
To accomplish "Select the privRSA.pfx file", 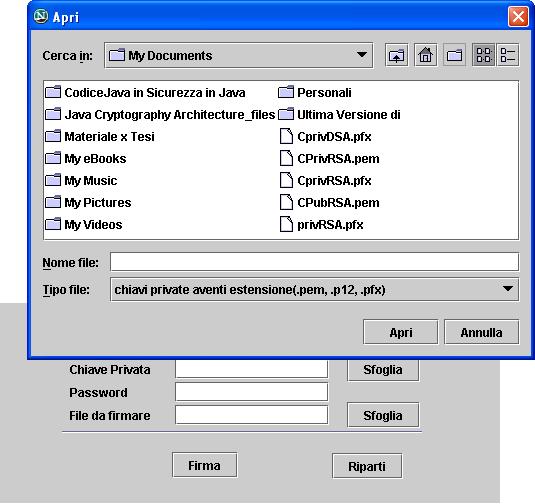I will tap(321, 225).
